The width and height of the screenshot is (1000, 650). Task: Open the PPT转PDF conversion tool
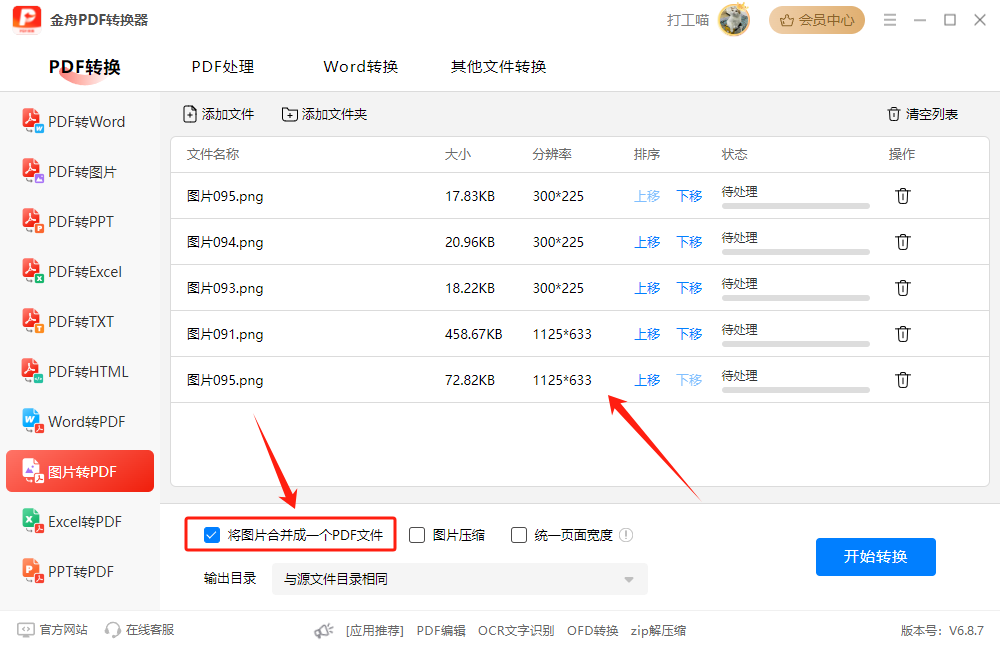80,571
